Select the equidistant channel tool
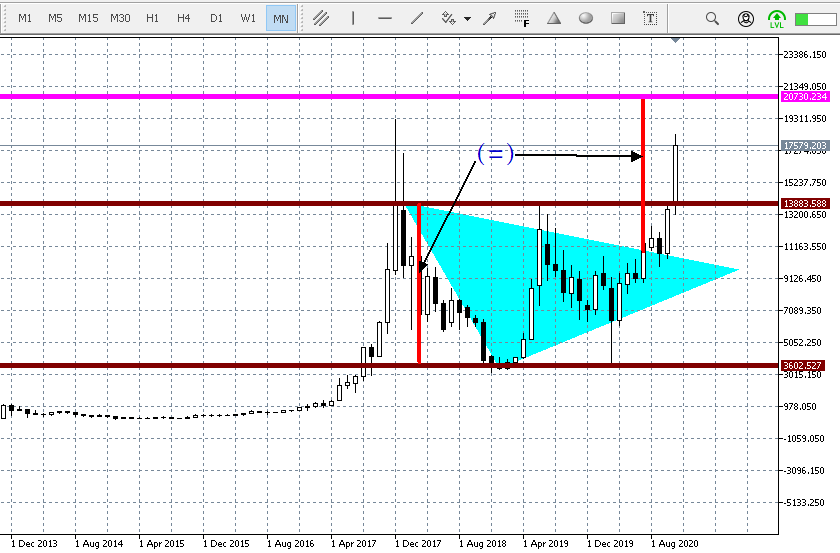Viewport: 840px width, 553px height. 320,18
